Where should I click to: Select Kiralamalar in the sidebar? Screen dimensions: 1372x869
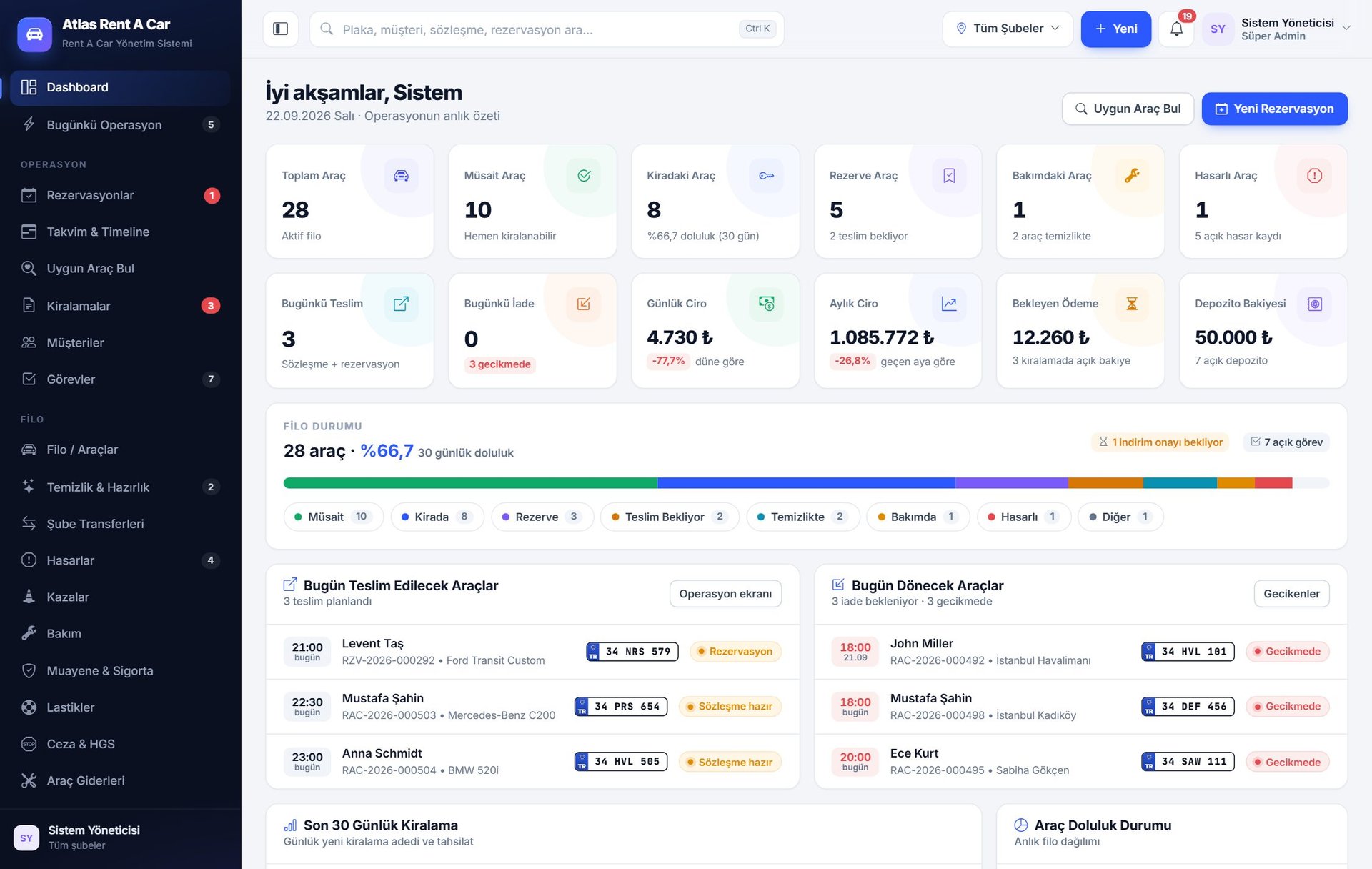(x=120, y=306)
